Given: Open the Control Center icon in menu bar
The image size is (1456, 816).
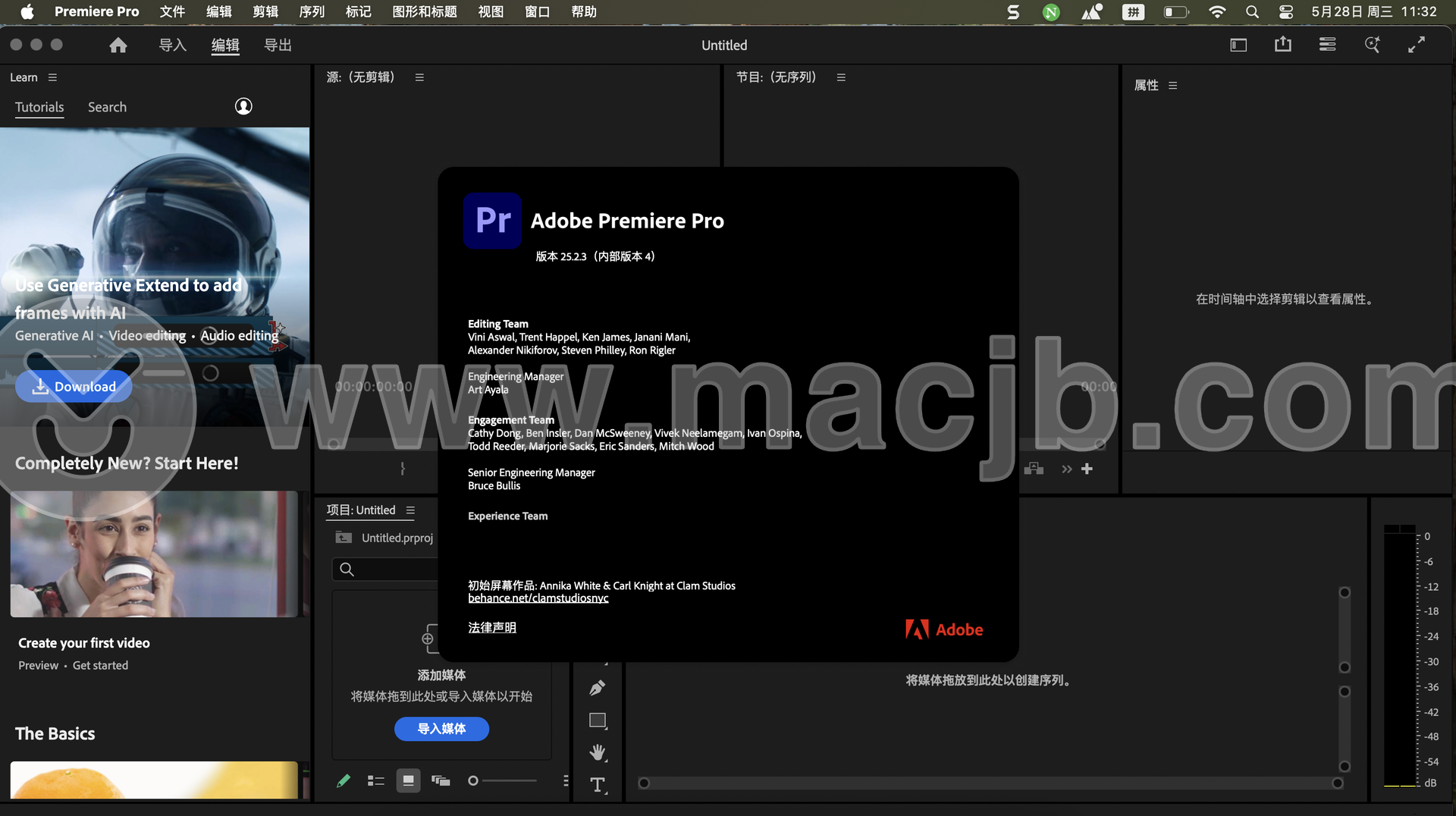Looking at the screenshot, I should click(1286, 11).
